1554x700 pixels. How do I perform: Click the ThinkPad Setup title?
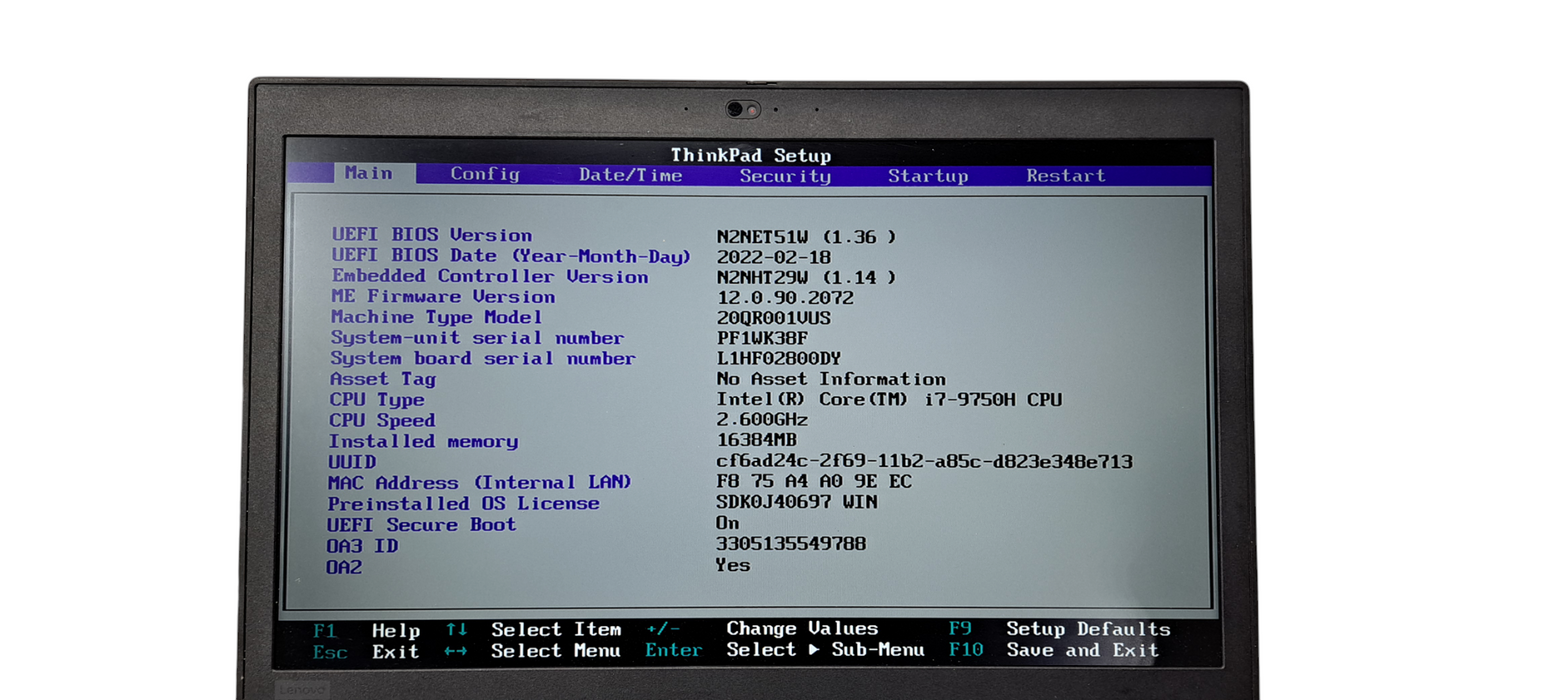point(751,155)
